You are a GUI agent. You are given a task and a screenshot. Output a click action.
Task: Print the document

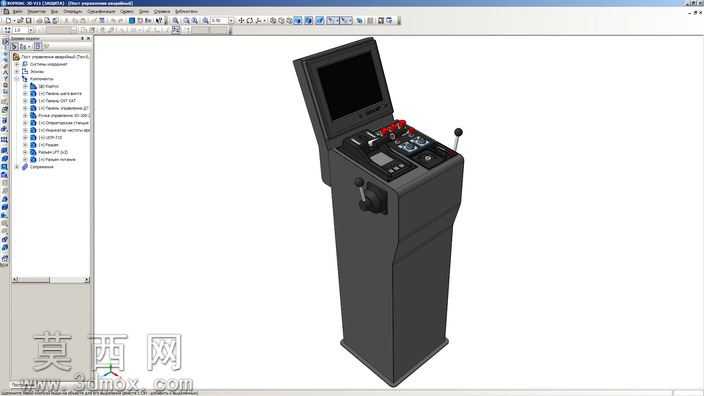40,21
